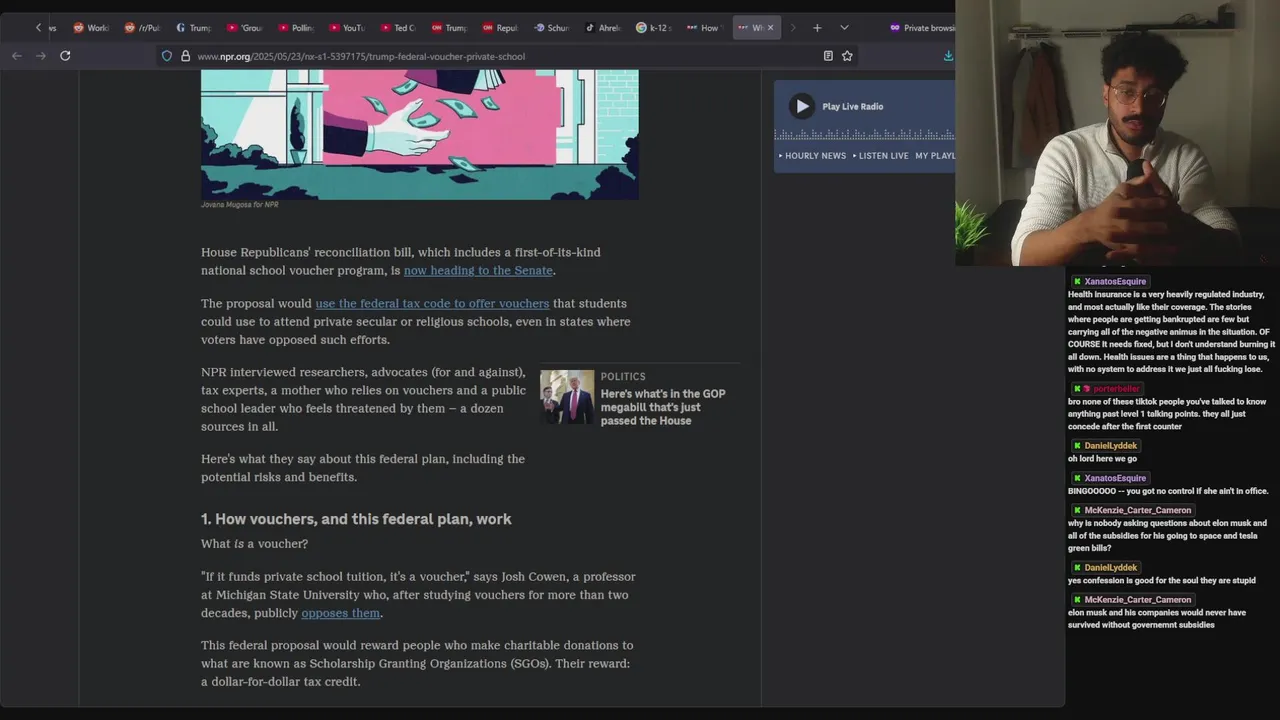Open the downloads arrow icon

[948, 56]
